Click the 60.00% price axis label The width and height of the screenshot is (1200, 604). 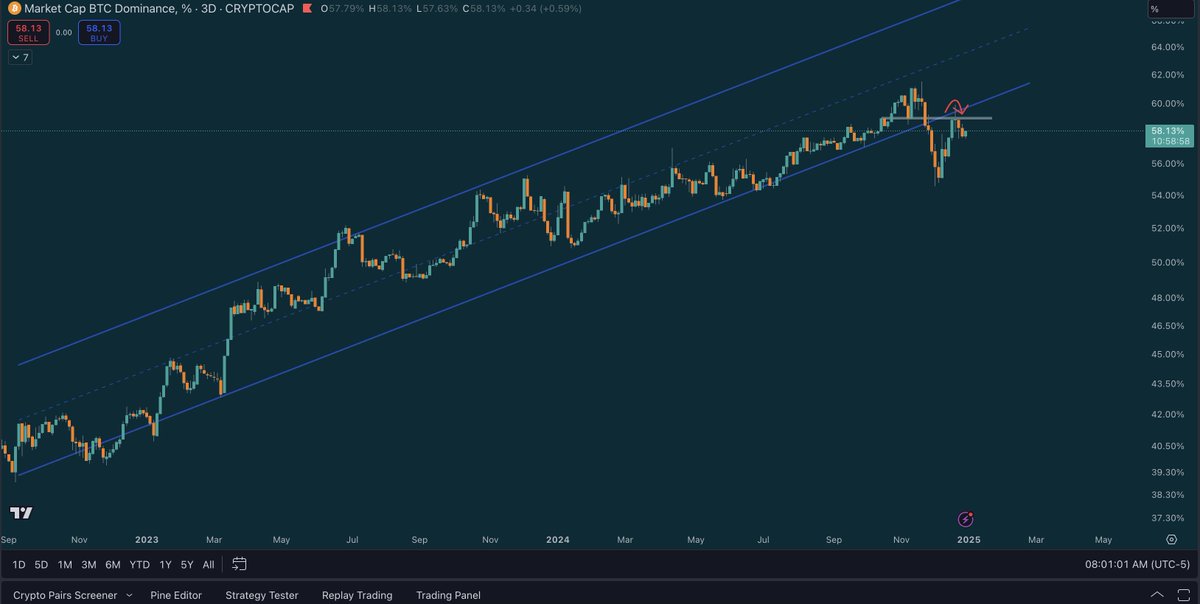1167,103
